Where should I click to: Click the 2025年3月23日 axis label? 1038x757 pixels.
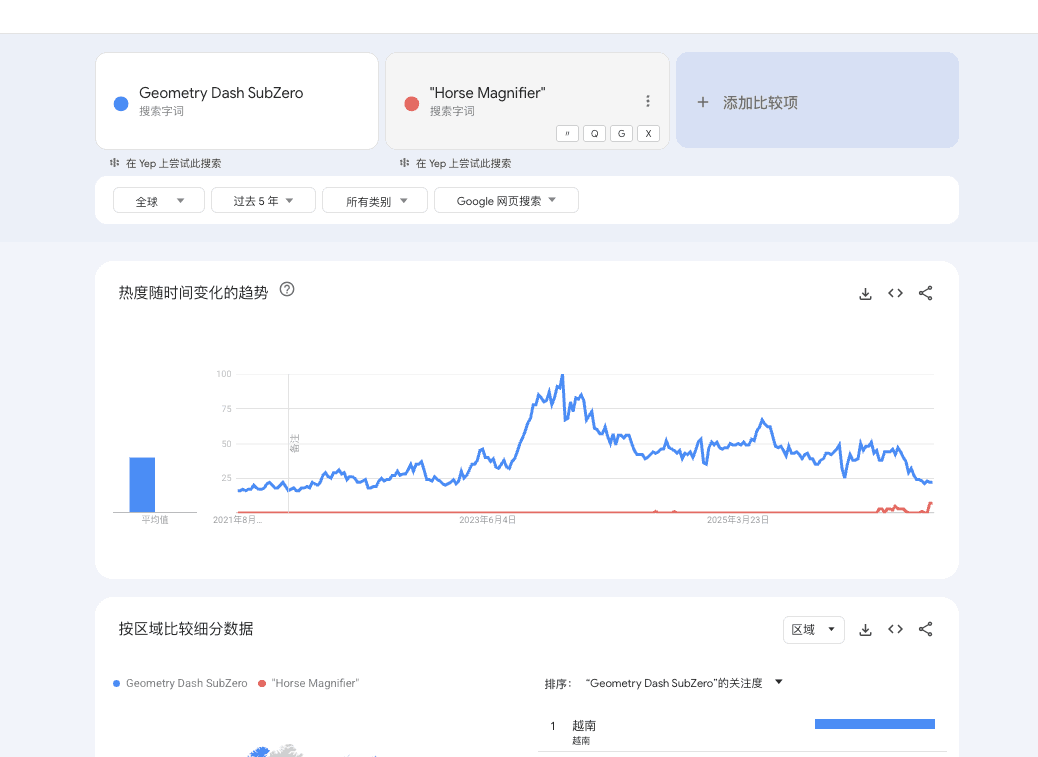pos(737,520)
